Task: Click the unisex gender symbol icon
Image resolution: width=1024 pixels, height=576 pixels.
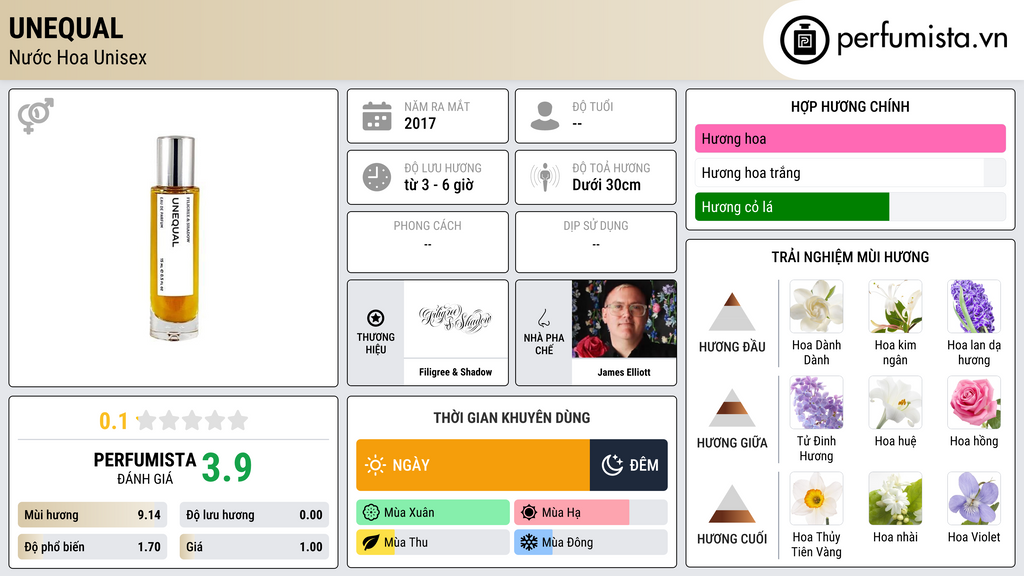Action: (36, 116)
